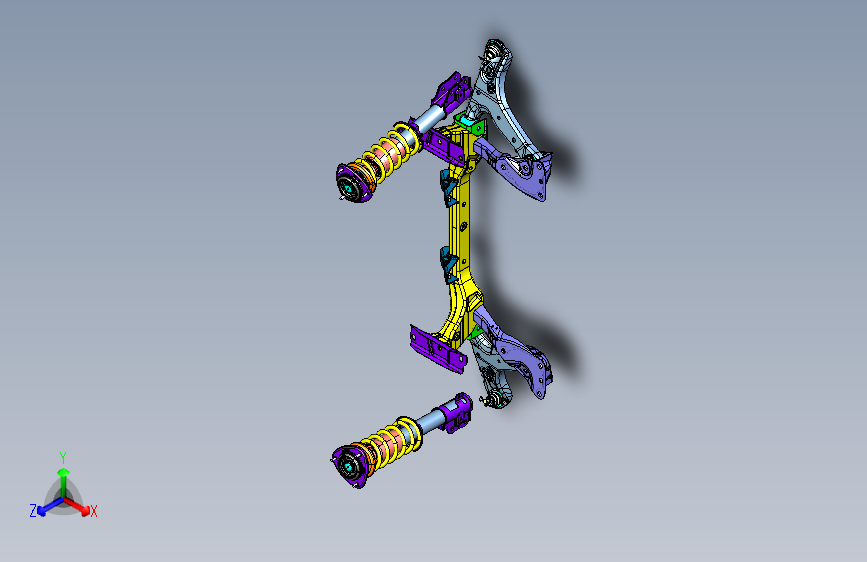Select the lower purple strut clamp bracket
This screenshot has width=867, height=562.
(458, 413)
